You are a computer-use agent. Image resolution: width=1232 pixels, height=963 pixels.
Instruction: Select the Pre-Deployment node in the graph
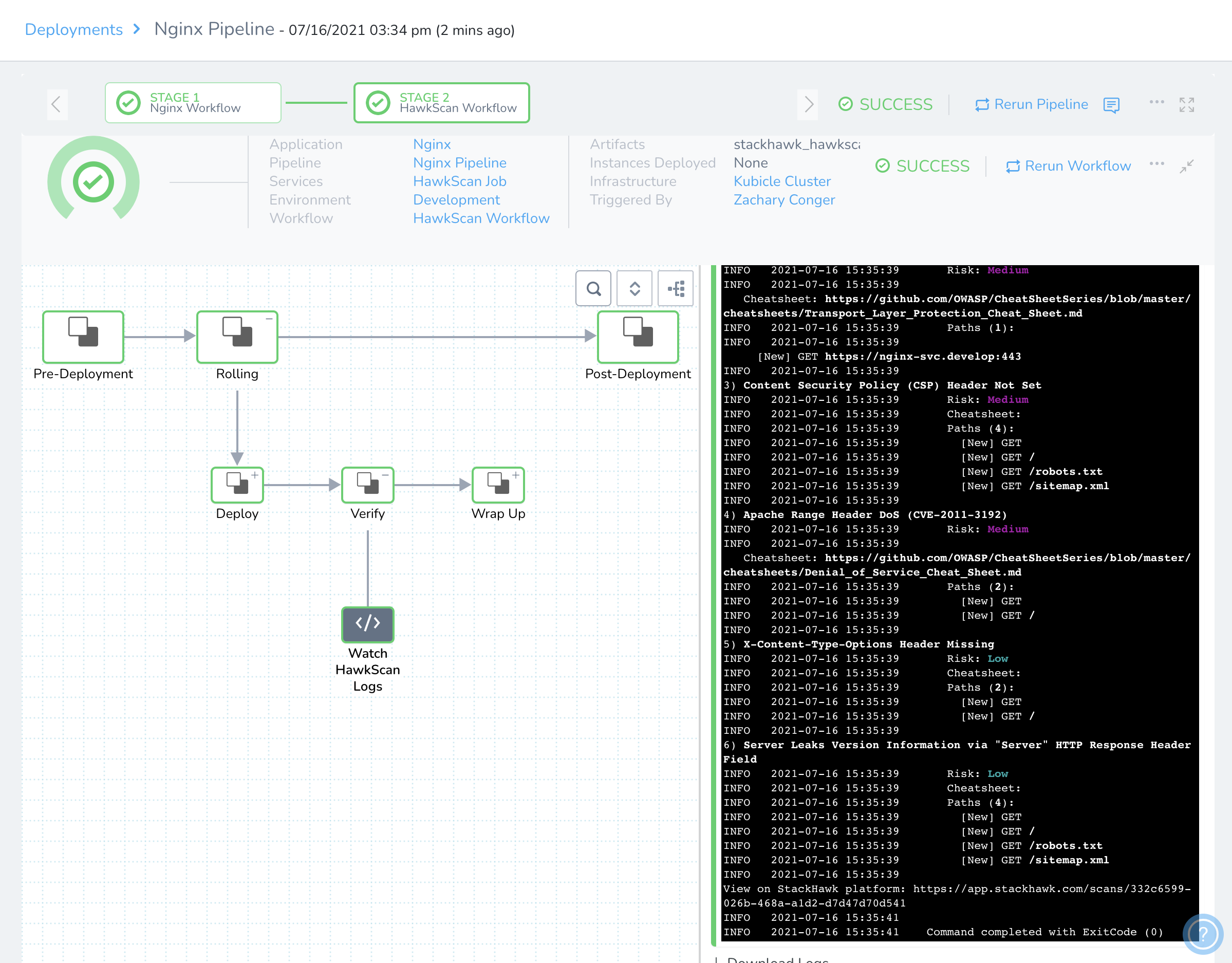coord(83,337)
